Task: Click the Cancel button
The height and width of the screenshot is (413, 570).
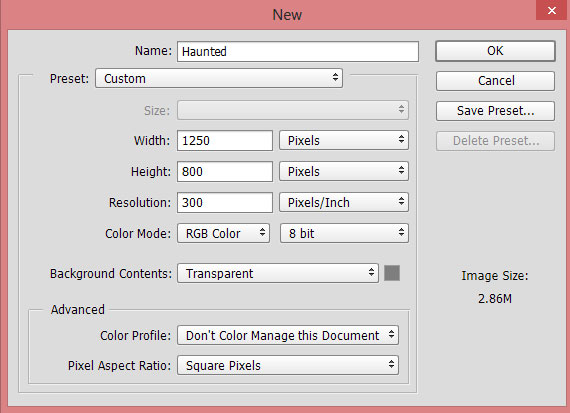Action: (x=495, y=81)
